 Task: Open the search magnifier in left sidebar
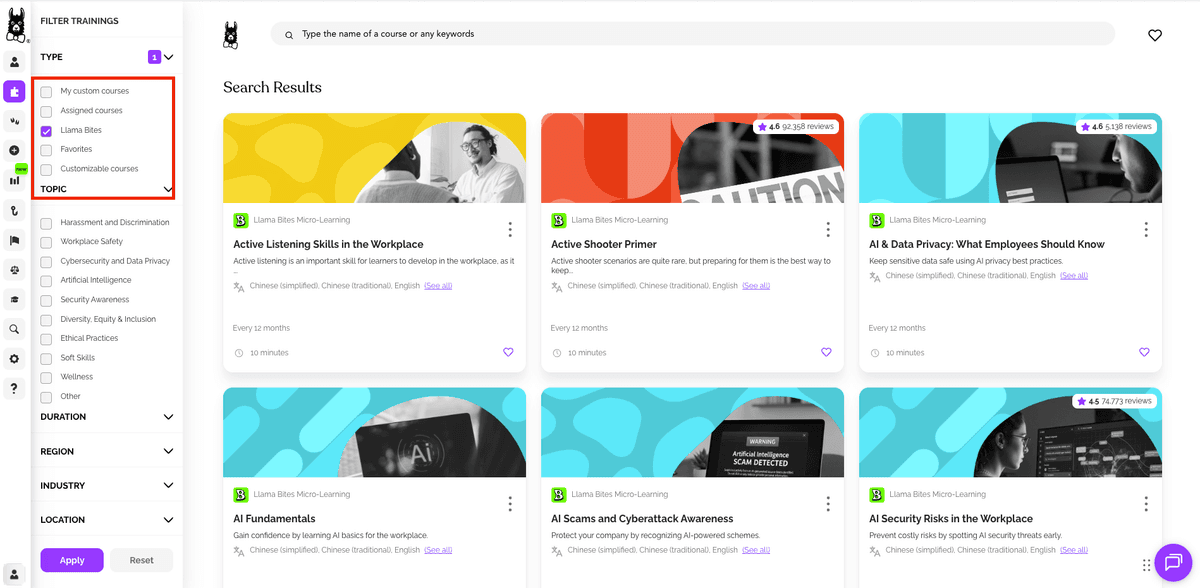tap(14, 329)
